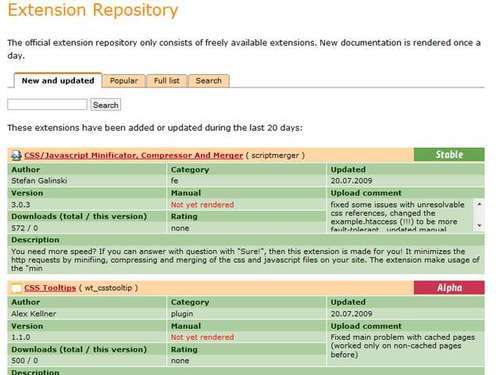
Task: Select author name Stefan Galinski
Action: [x=39, y=181]
